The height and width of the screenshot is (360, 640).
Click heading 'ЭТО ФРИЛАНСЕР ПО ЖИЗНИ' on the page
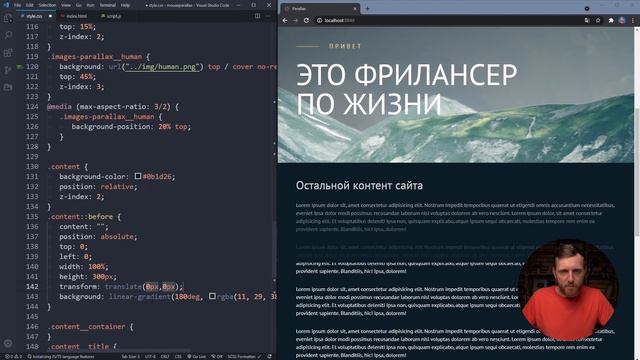click(x=407, y=89)
